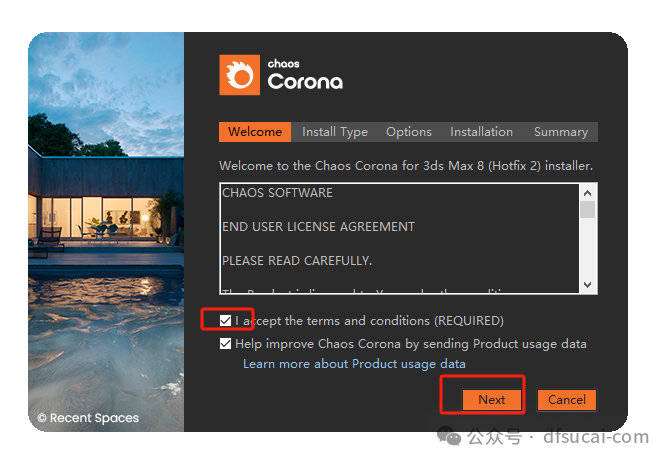Open the Options tab
Screen dimensions: 671x463
pyautogui.click(x=409, y=132)
